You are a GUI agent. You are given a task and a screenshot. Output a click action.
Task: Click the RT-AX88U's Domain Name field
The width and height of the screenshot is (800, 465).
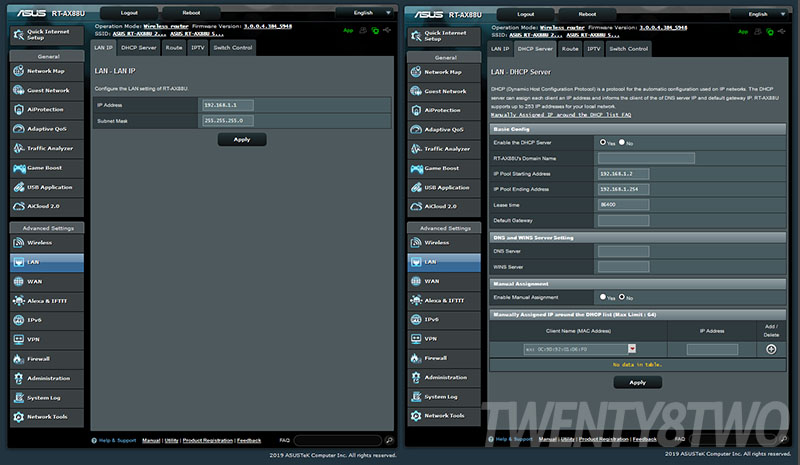click(x=646, y=158)
